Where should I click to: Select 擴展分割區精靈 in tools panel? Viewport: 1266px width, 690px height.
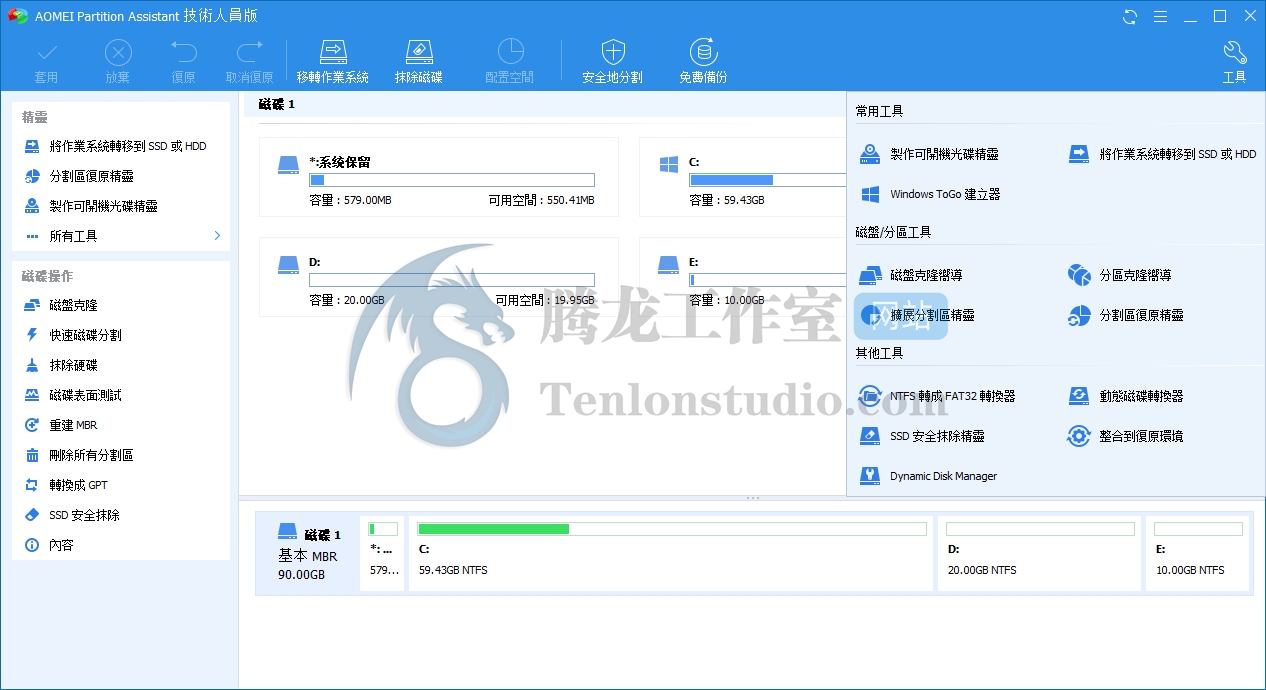pyautogui.click(x=917, y=315)
